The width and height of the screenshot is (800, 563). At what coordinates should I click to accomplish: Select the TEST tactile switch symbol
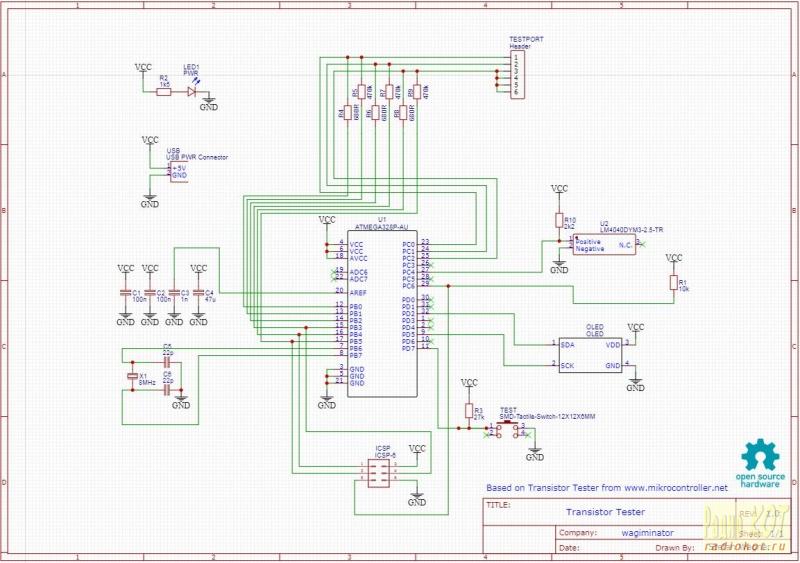[509, 427]
